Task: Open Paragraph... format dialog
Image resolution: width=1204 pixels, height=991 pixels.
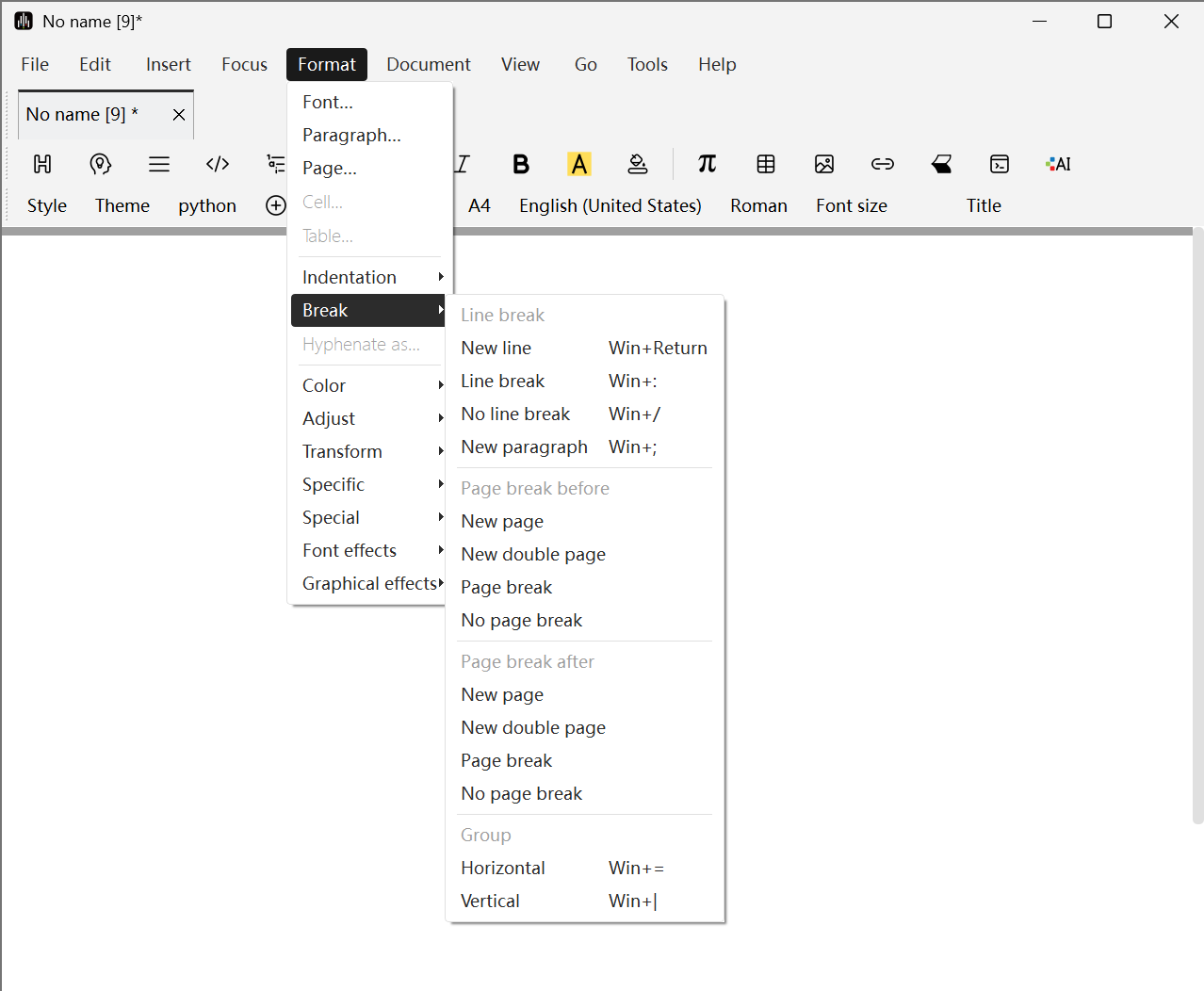Action: [351, 135]
